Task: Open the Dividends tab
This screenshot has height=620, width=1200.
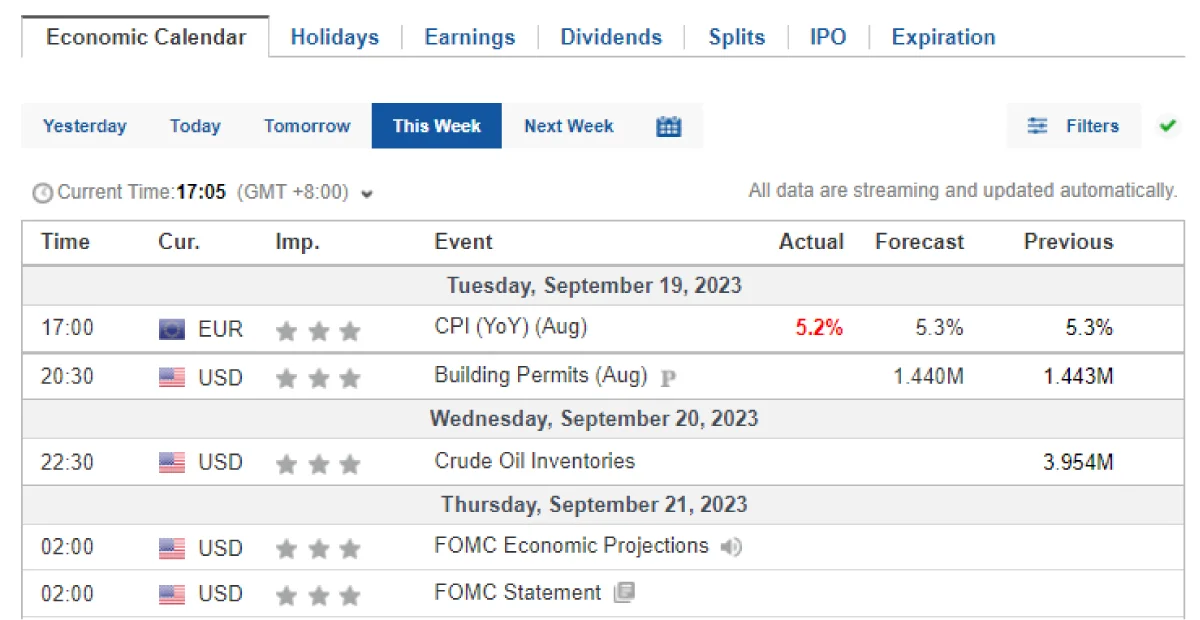Action: point(610,37)
